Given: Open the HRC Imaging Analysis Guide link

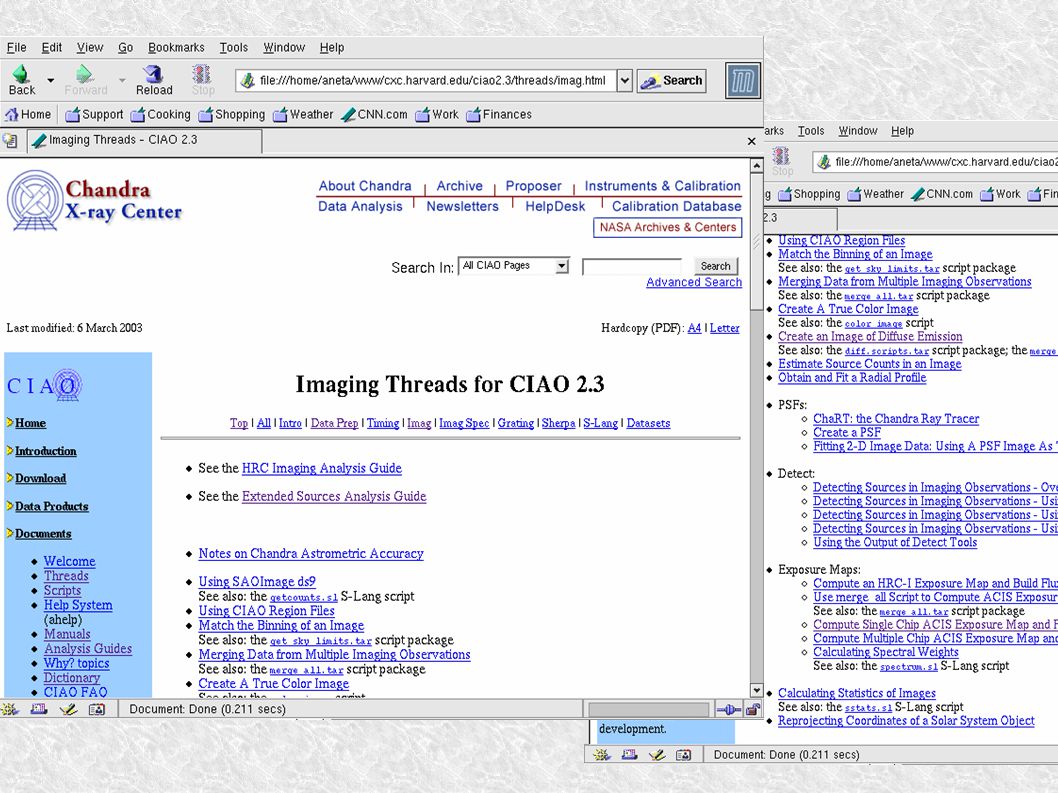Looking at the screenshot, I should pos(322,468).
